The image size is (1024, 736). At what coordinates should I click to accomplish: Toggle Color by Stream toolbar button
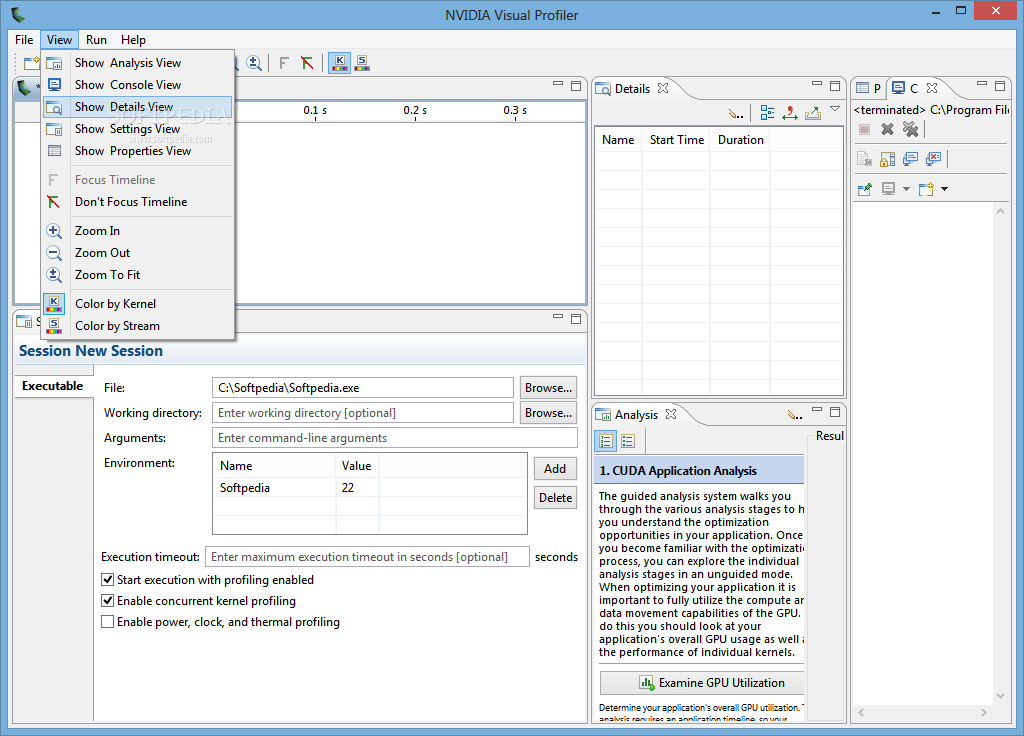(x=362, y=63)
